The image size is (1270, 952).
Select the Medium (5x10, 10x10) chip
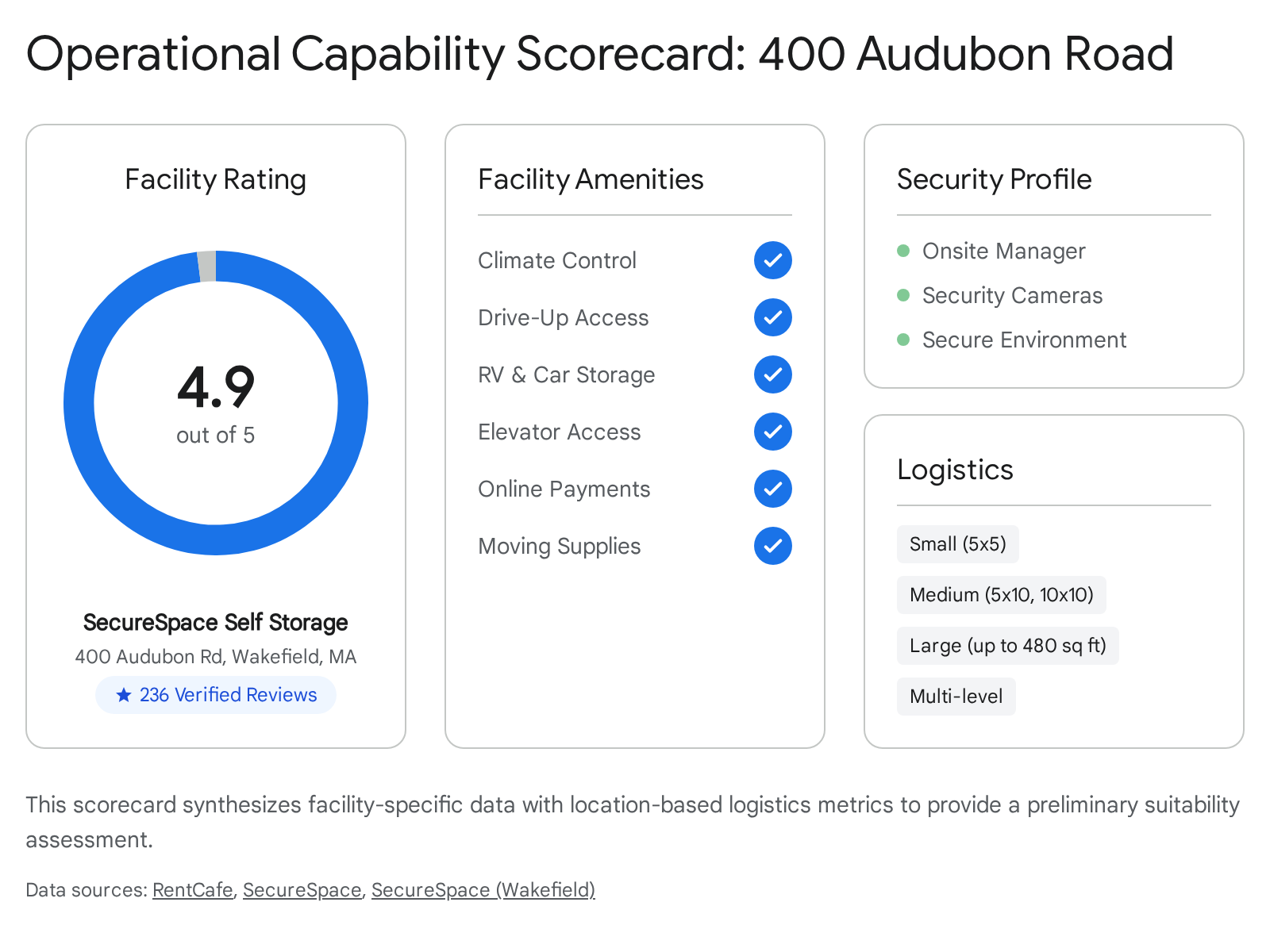1001,595
